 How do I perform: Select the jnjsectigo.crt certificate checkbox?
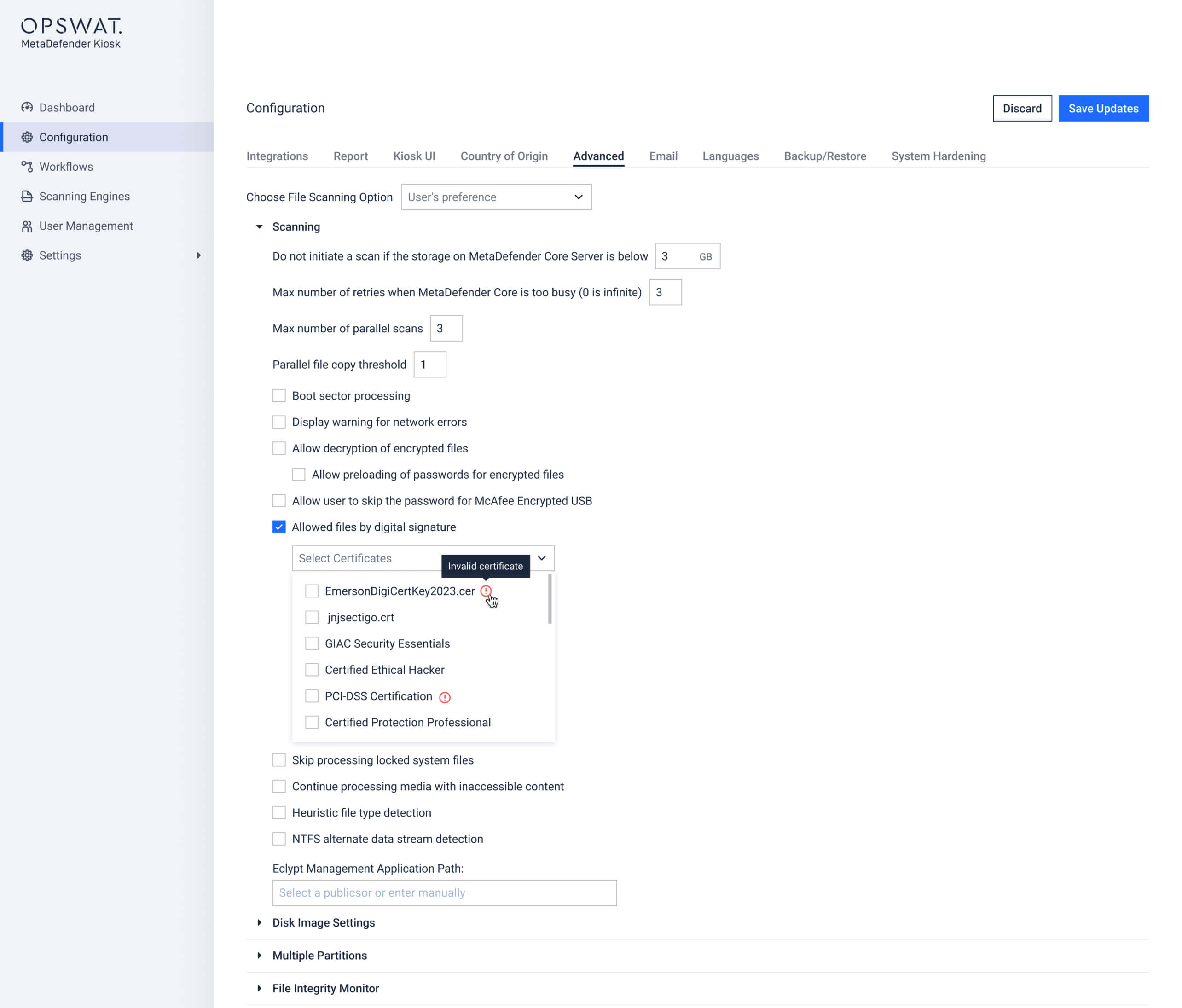point(312,617)
